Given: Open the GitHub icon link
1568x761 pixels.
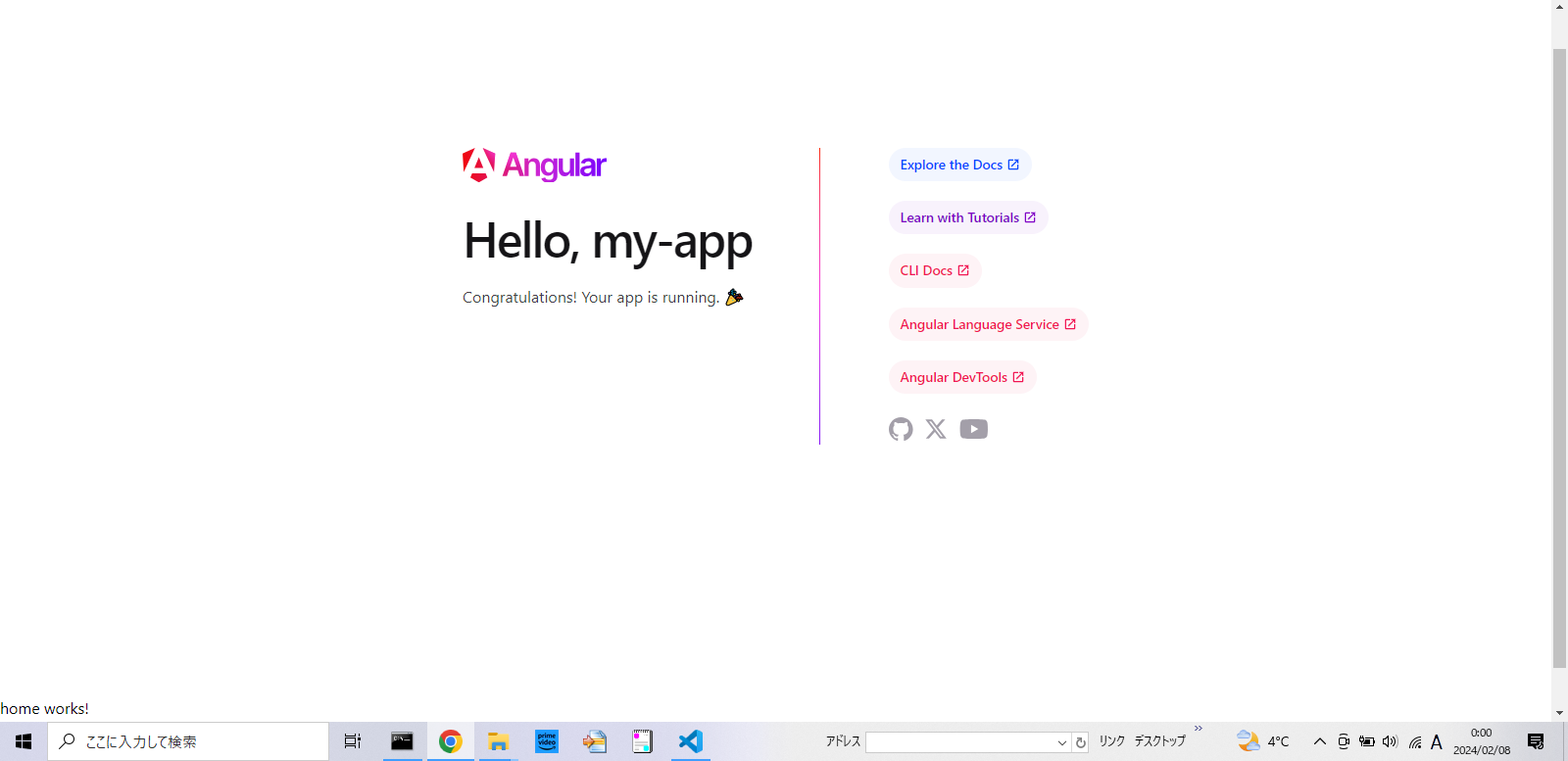Looking at the screenshot, I should (901, 429).
